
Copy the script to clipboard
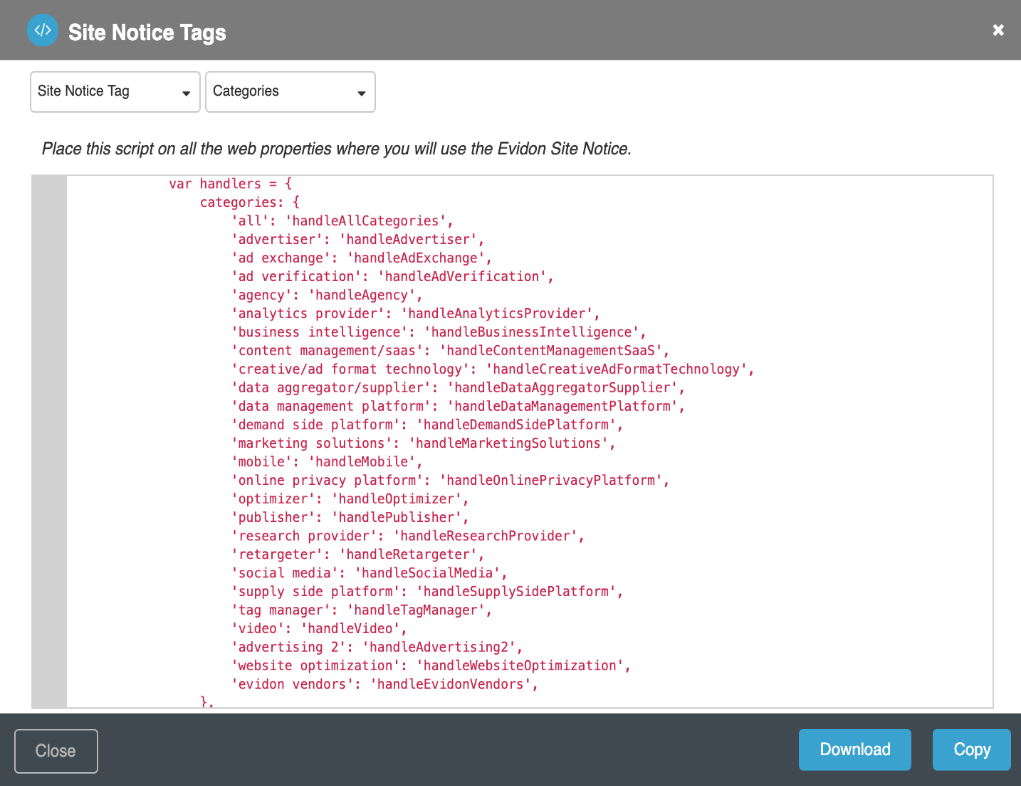click(x=971, y=749)
